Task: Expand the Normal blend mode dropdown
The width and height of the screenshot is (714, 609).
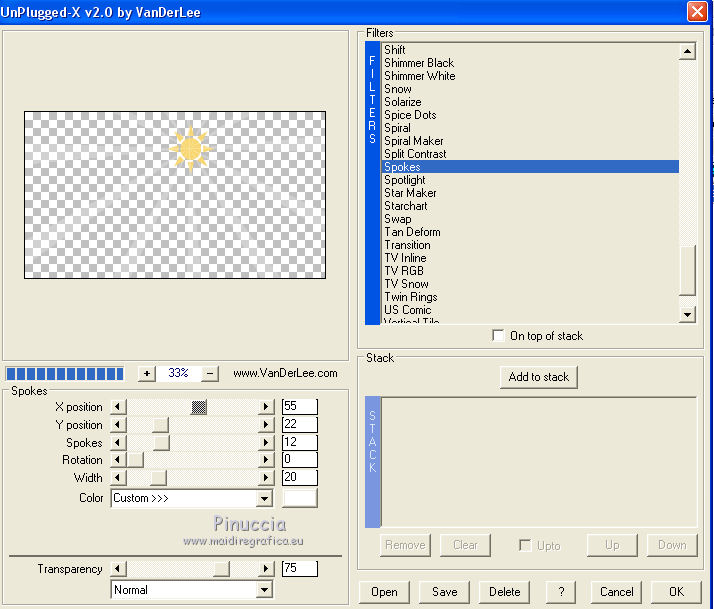Action: 264,590
